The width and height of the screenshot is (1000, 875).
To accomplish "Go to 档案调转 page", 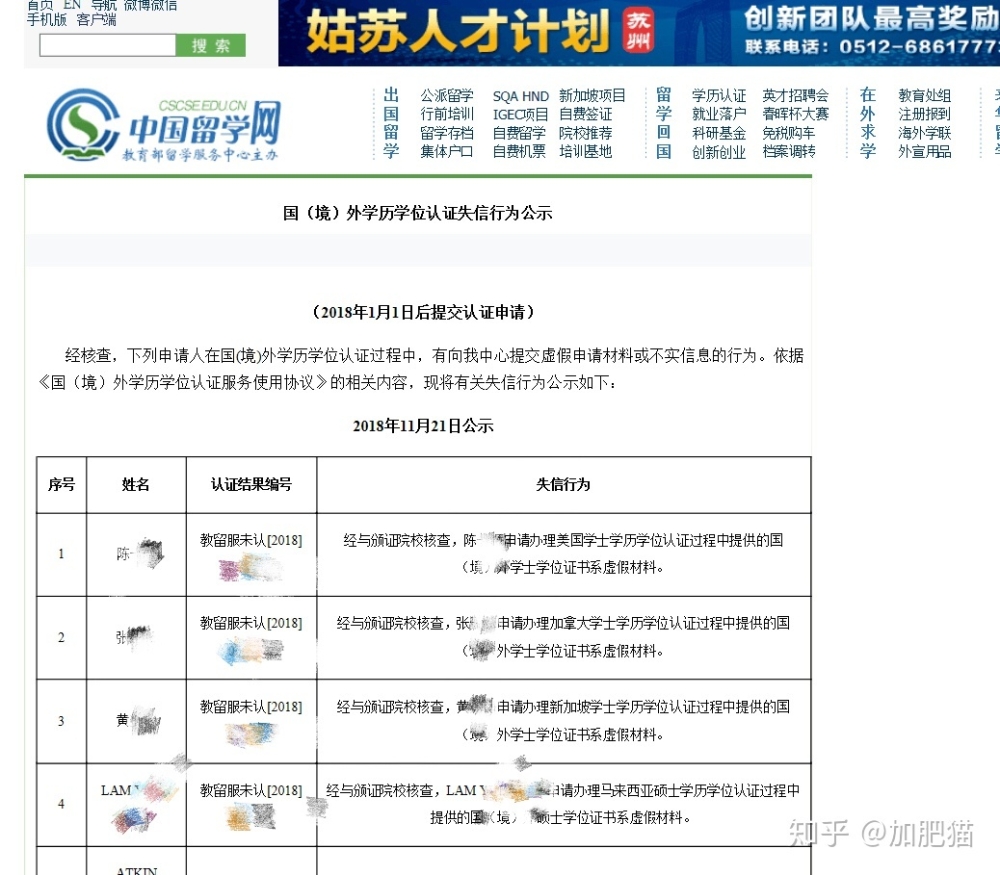I will [788, 151].
